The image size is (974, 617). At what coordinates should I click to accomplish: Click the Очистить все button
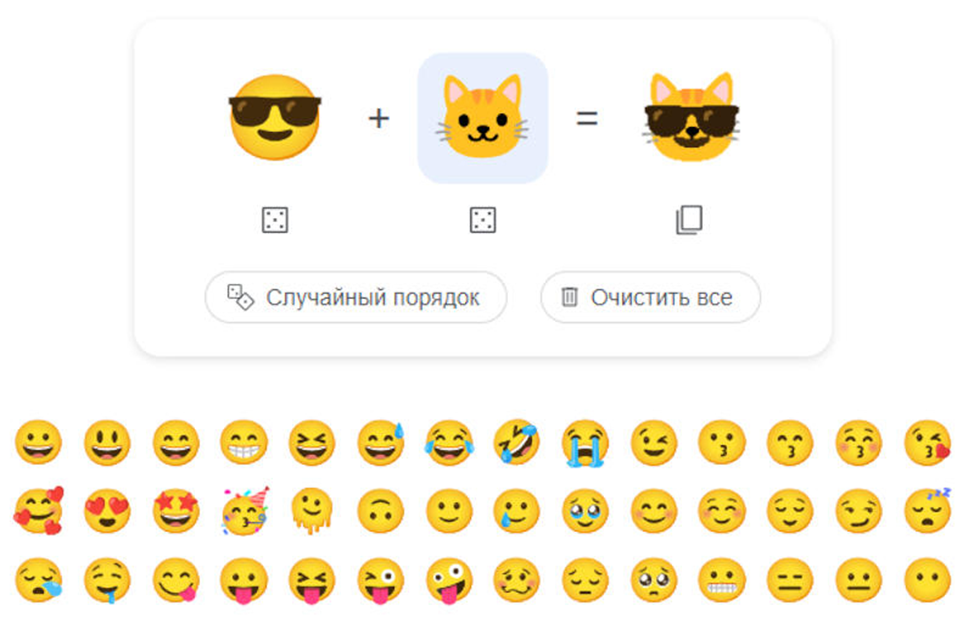tap(650, 297)
